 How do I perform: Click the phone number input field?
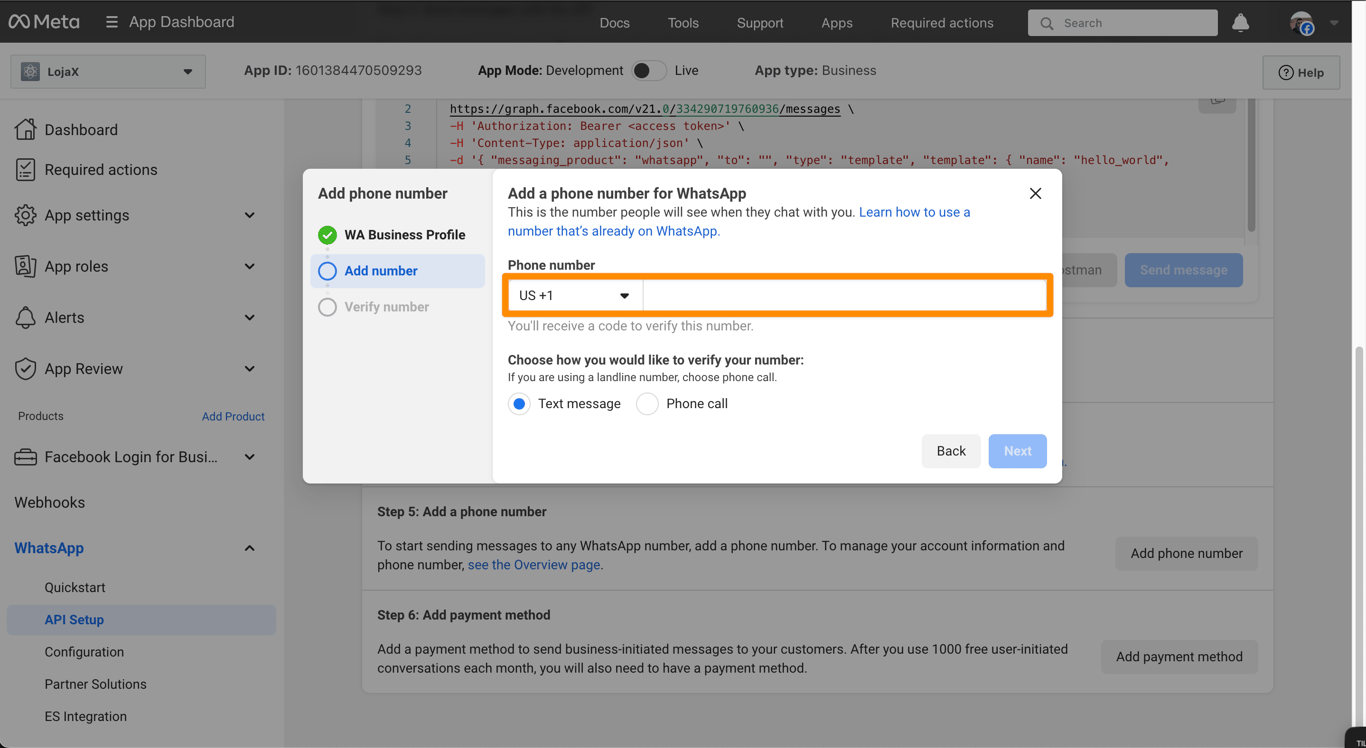845,296
